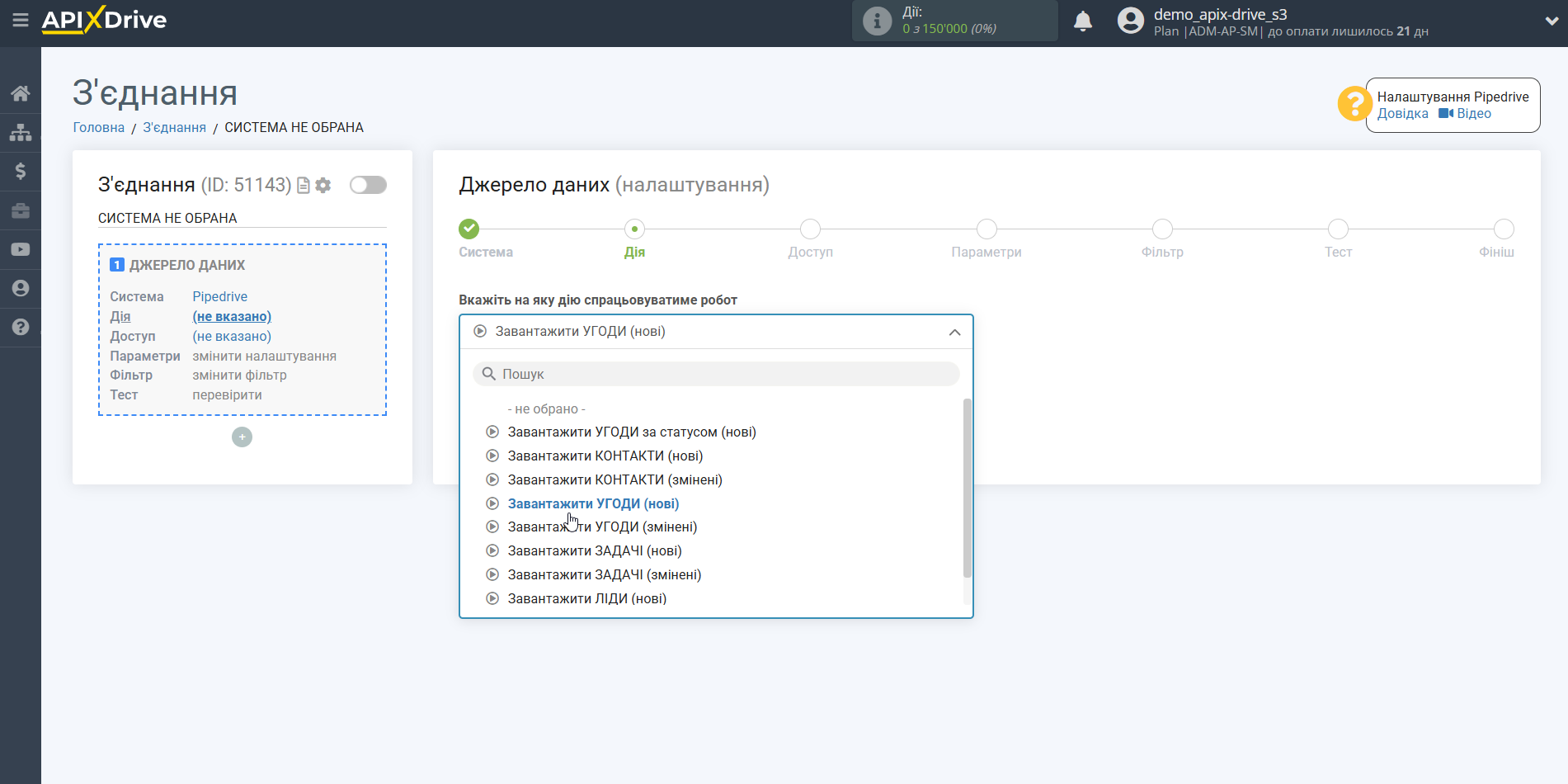Open the home icon in sidebar
Screen dimensions: 1568x784
[21, 93]
